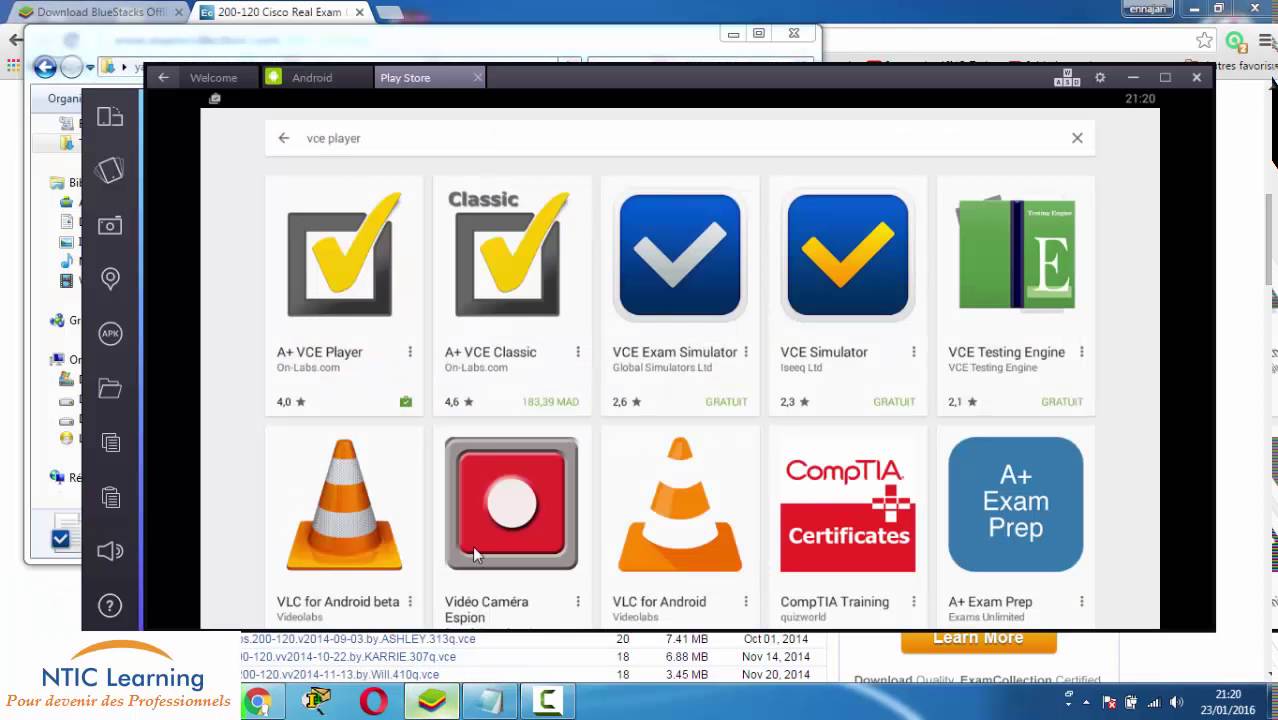The width and height of the screenshot is (1278, 720).
Task: Click the vce player search field
Action: point(680,138)
